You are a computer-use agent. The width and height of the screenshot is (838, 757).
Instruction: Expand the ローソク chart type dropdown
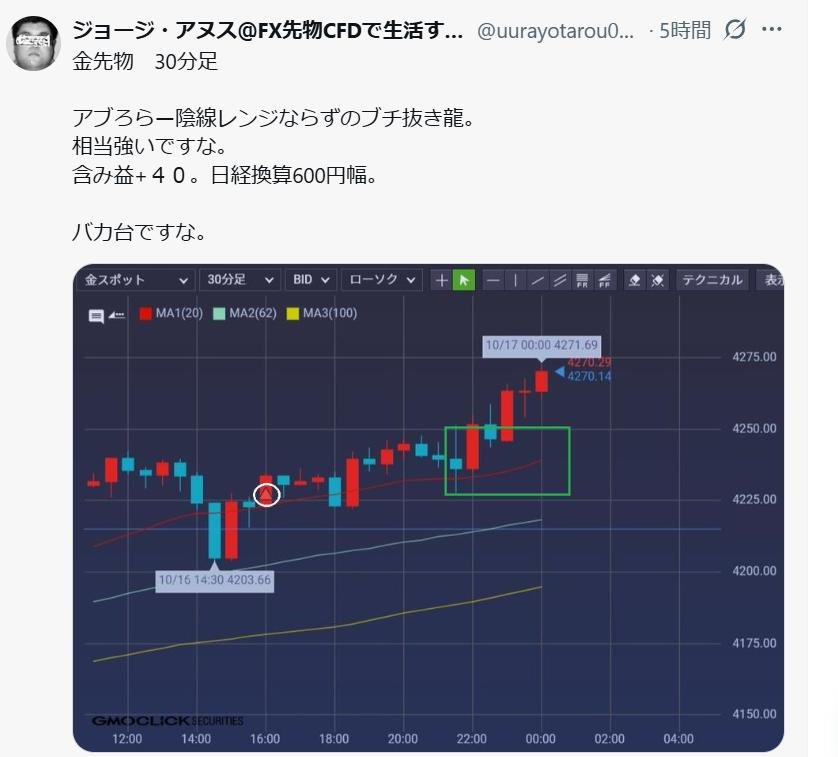pyautogui.click(x=382, y=280)
